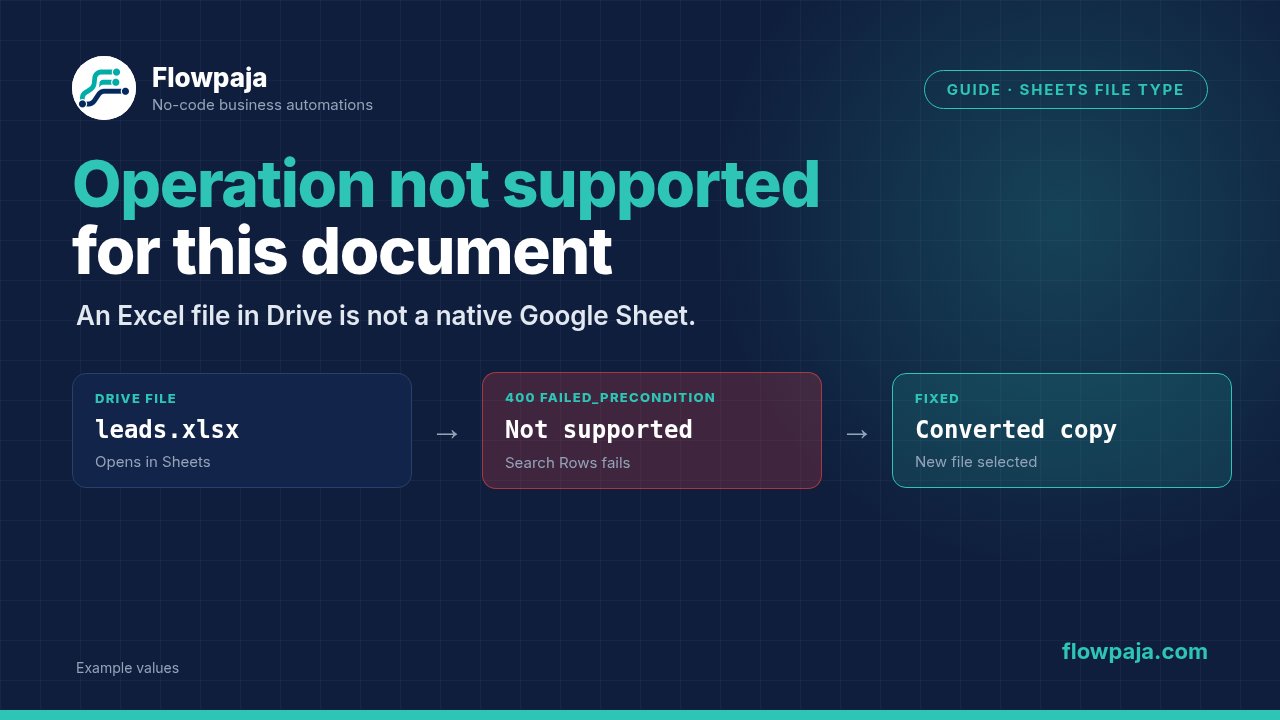Click the Flowpaja brand name

coord(209,77)
